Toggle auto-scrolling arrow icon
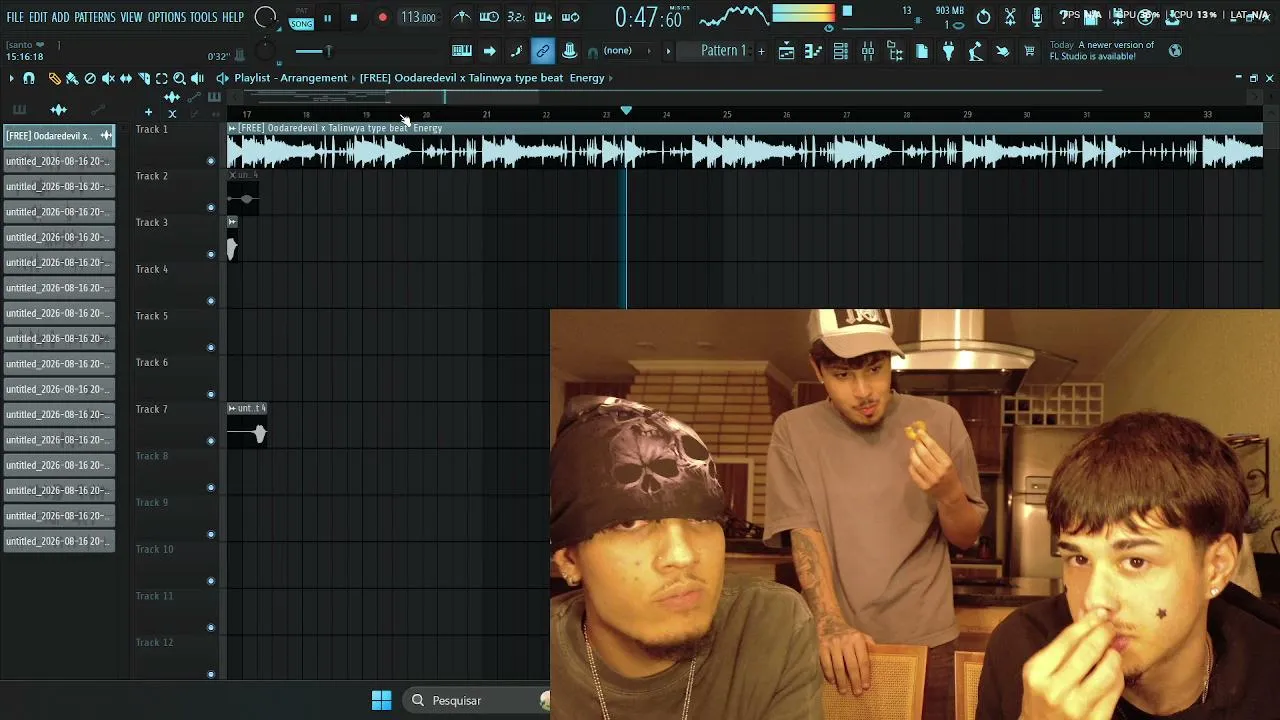This screenshot has height=720, width=1280. (x=489, y=51)
